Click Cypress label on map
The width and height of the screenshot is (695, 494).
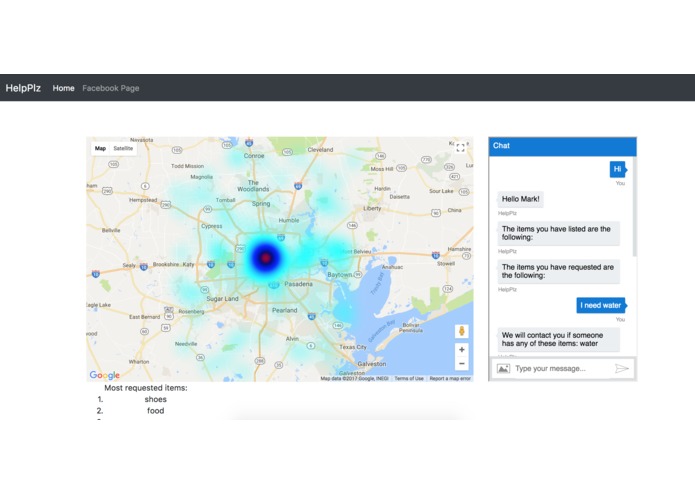click(211, 226)
